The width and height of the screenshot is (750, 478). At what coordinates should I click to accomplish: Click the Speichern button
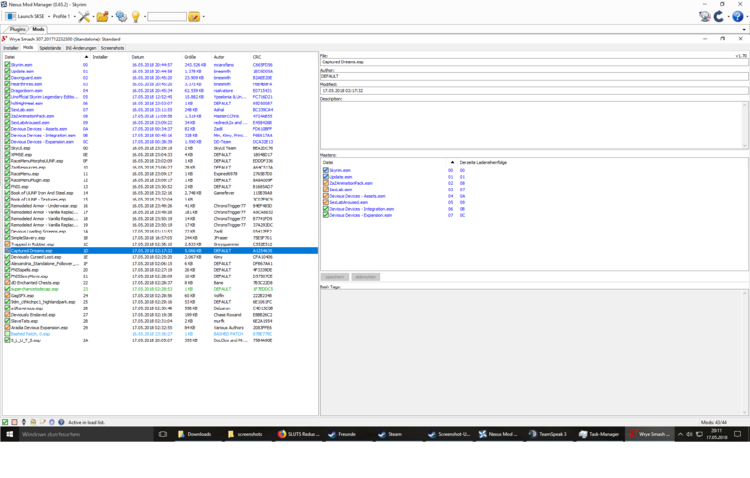click(335, 277)
